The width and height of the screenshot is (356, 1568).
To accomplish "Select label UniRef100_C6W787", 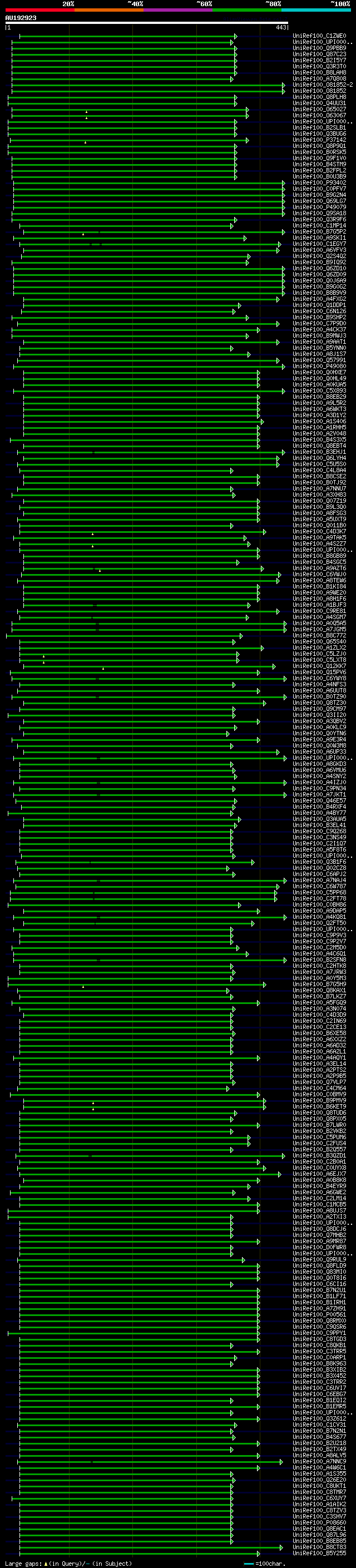I will pyautogui.click(x=319, y=886).
